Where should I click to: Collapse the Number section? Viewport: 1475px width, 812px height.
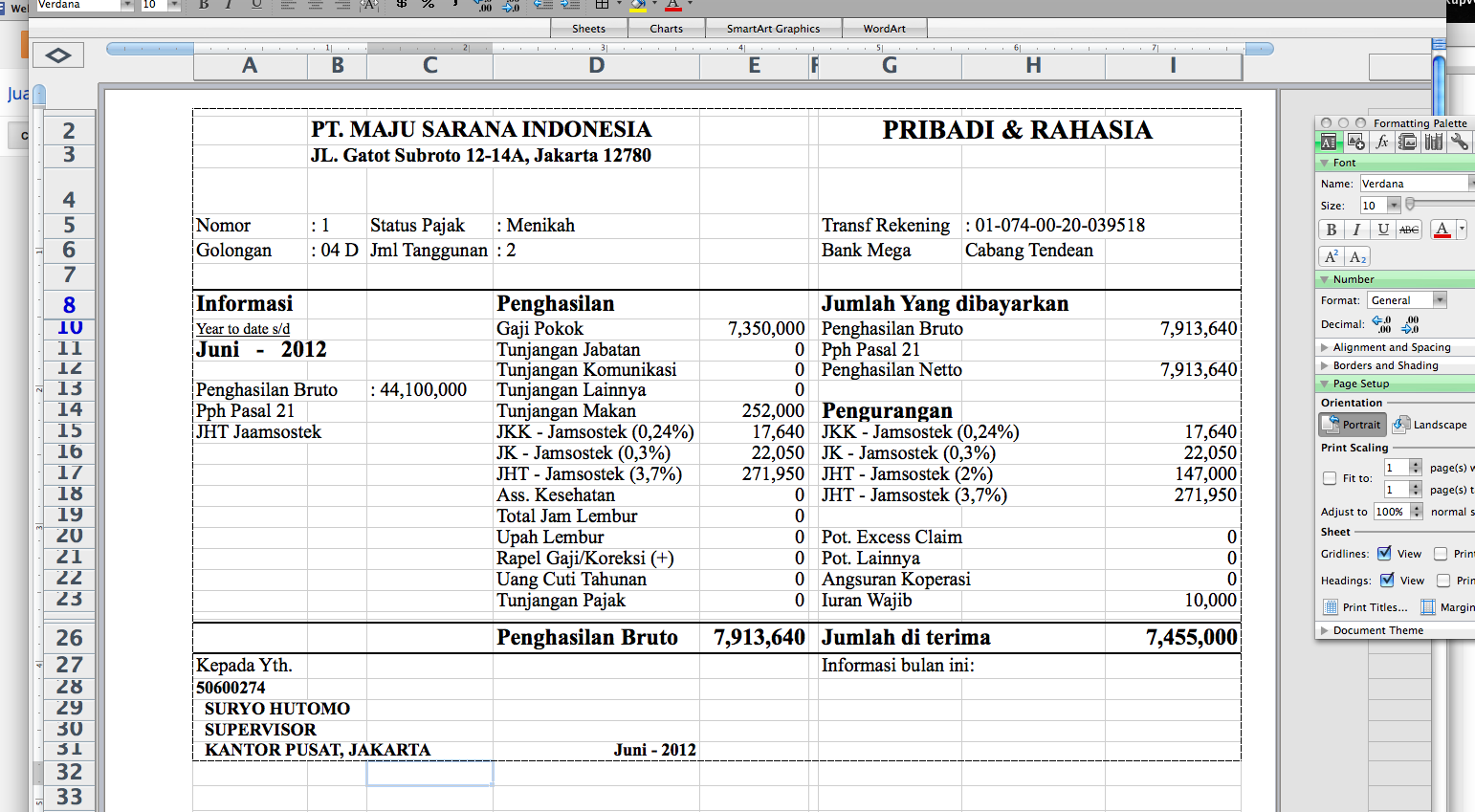[1324, 279]
